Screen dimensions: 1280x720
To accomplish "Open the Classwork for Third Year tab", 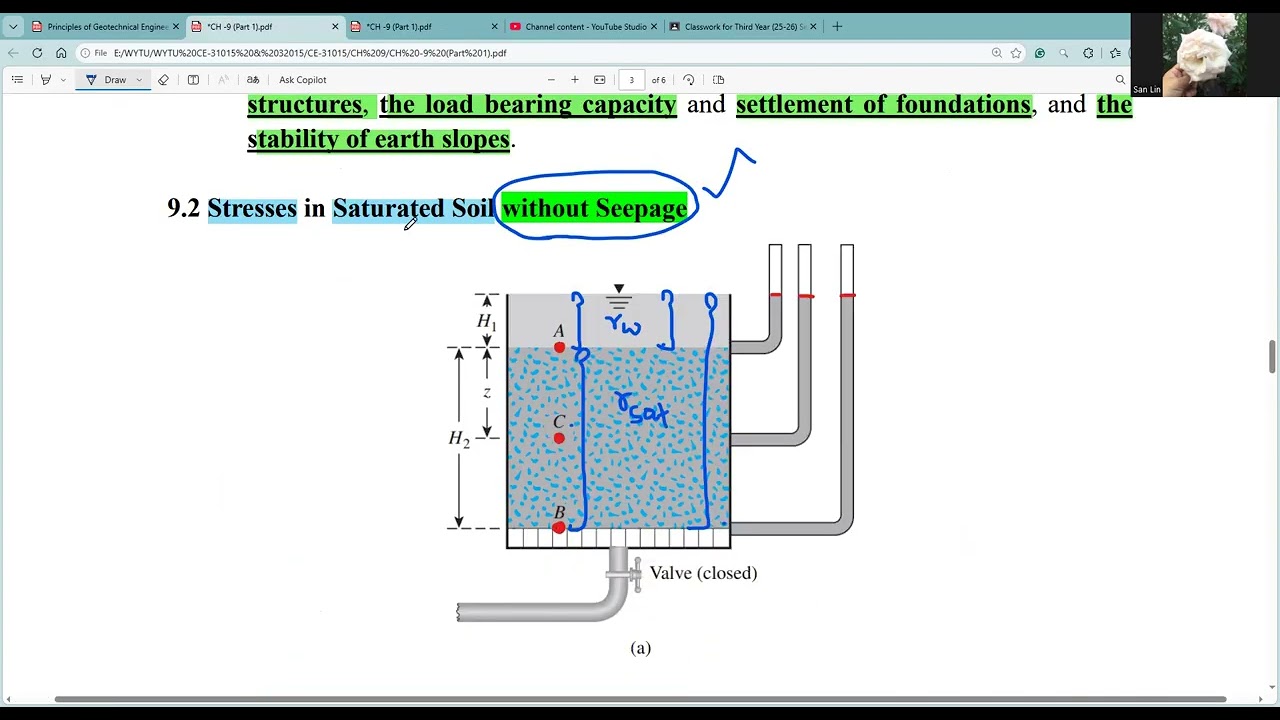I will [741, 27].
